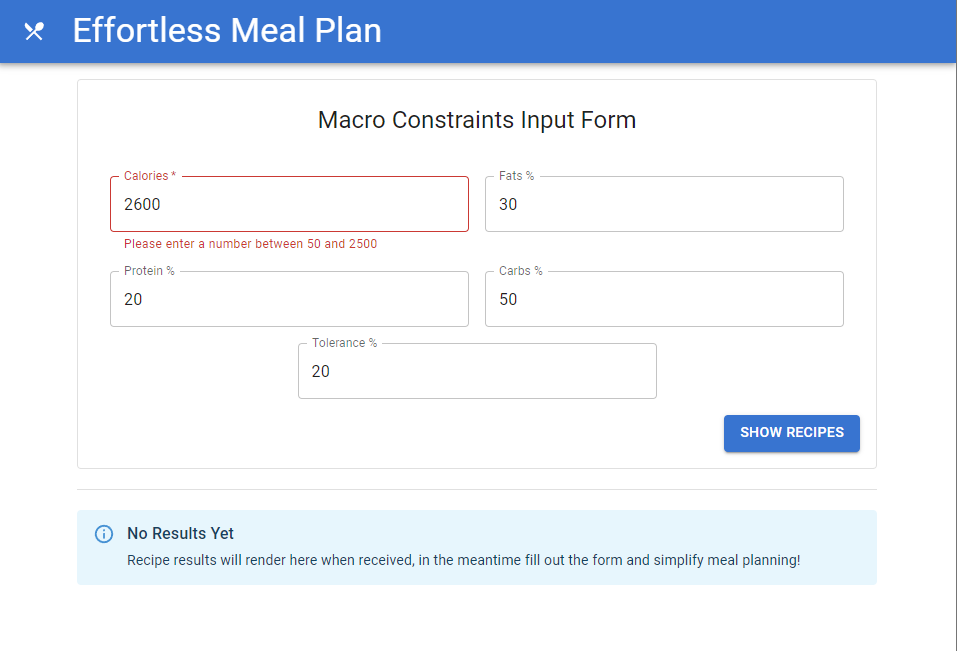This screenshot has width=957, height=651.
Task: Click the No Results Yet heading
Action: click(x=180, y=534)
